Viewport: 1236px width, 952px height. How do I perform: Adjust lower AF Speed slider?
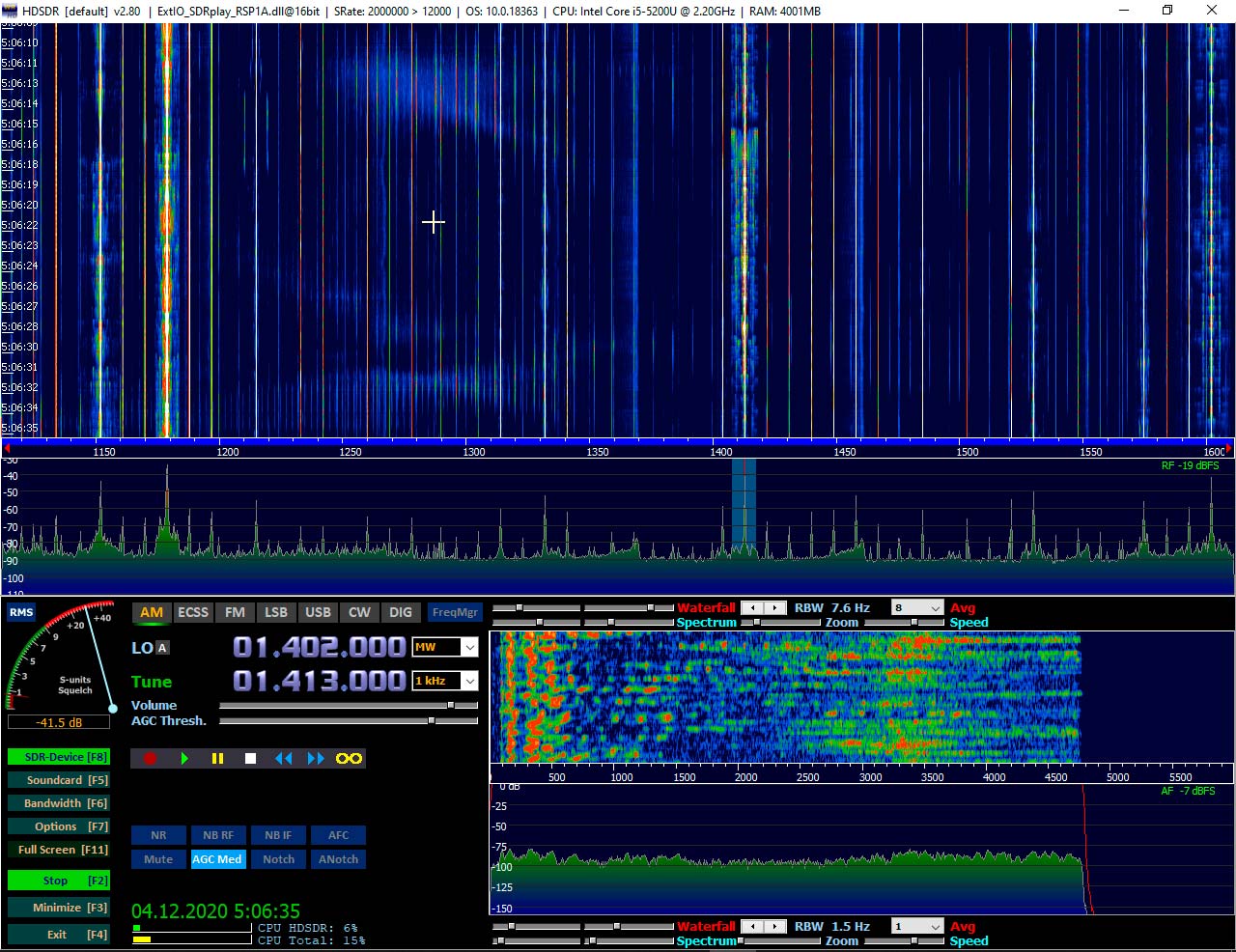[906, 941]
